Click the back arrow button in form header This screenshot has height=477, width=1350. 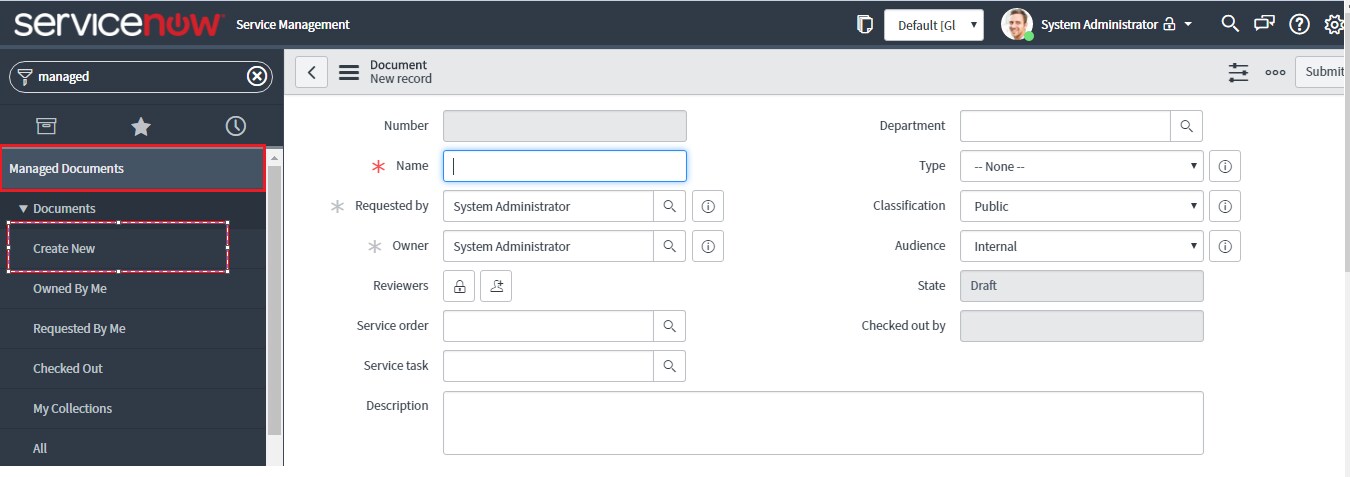pyautogui.click(x=311, y=72)
